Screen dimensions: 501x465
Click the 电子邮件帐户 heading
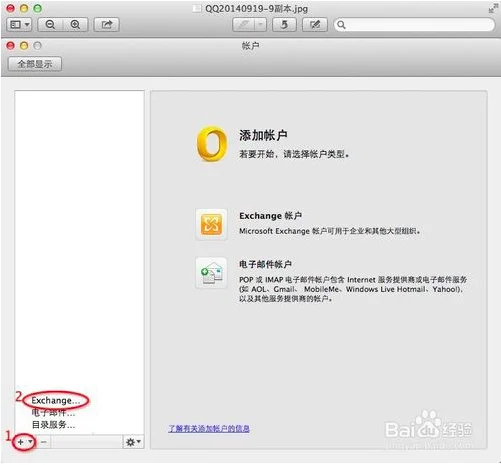[x=265, y=264]
